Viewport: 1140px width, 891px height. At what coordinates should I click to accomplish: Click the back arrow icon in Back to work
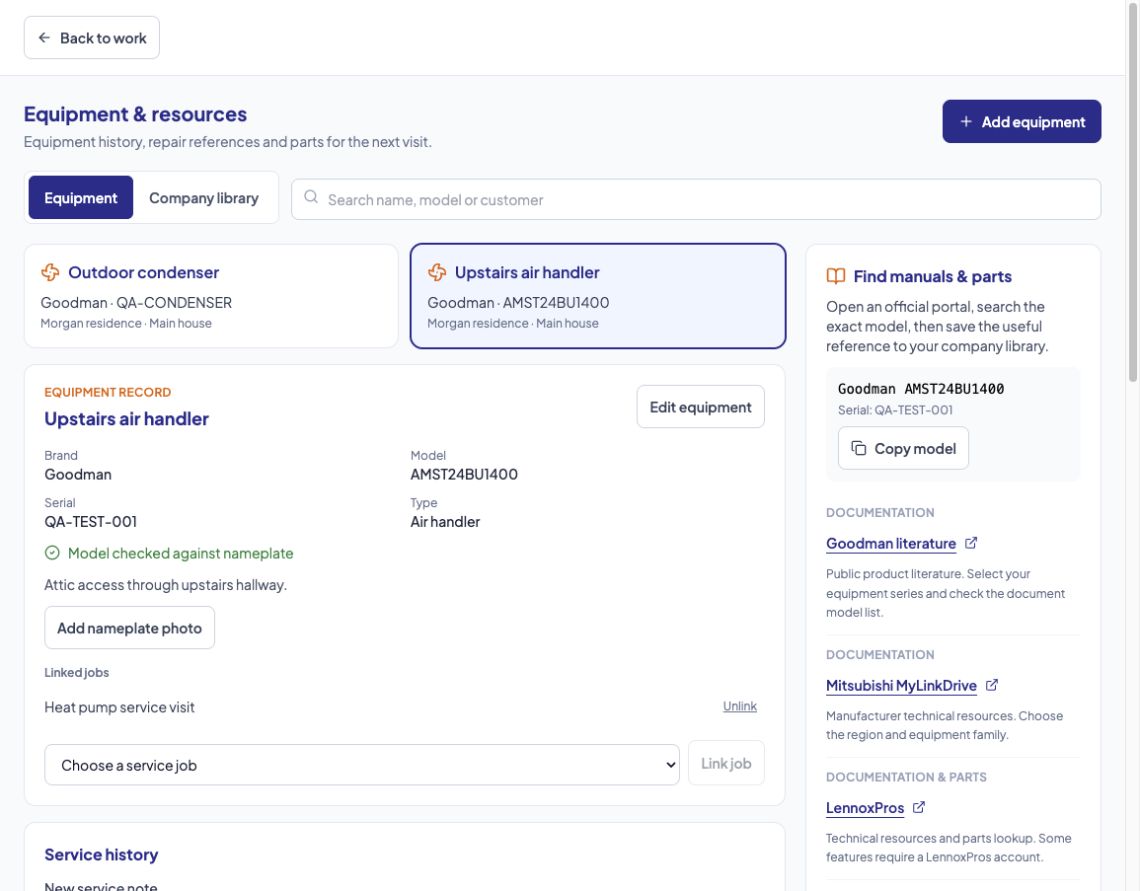coord(44,38)
